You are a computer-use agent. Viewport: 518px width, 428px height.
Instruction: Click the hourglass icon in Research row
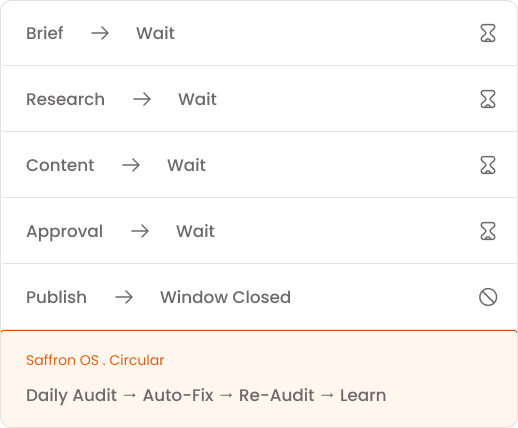(x=488, y=99)
